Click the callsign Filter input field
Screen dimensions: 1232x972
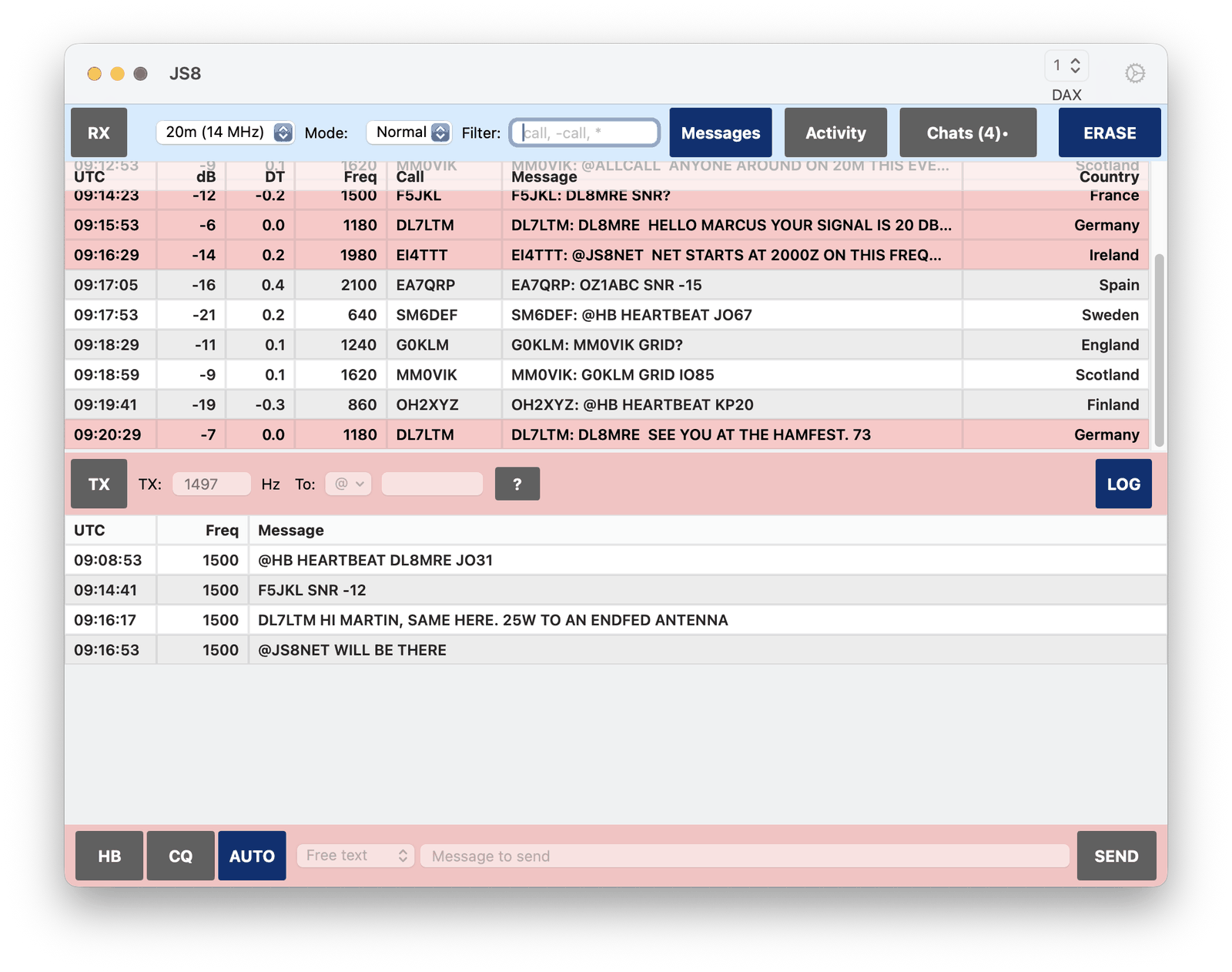click(x=585, y=132)
